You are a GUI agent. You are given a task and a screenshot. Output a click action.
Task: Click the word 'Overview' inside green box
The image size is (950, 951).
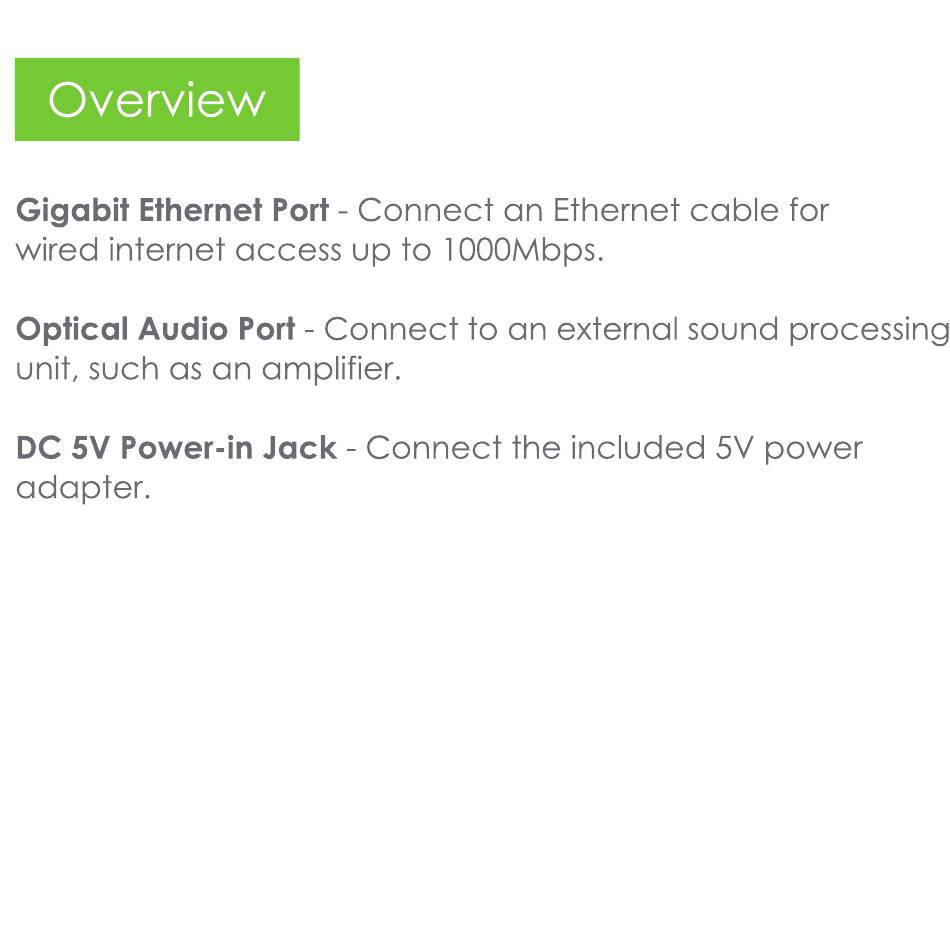coord(157,100)
